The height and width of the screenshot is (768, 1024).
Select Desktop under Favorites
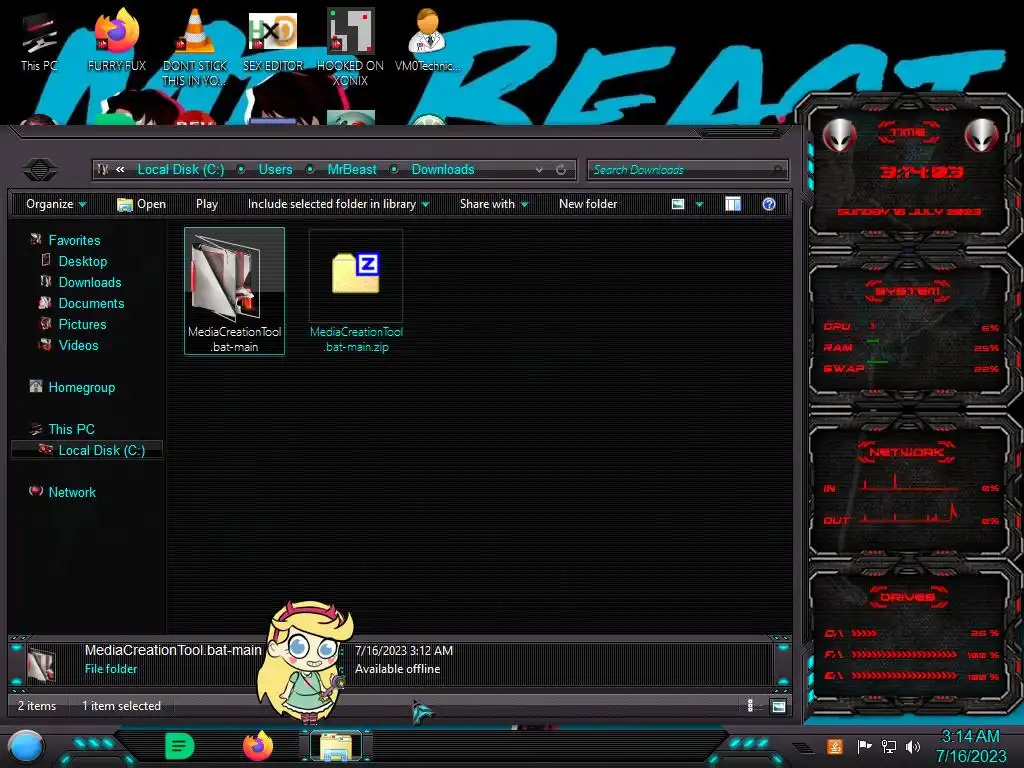tap(83, 261)
